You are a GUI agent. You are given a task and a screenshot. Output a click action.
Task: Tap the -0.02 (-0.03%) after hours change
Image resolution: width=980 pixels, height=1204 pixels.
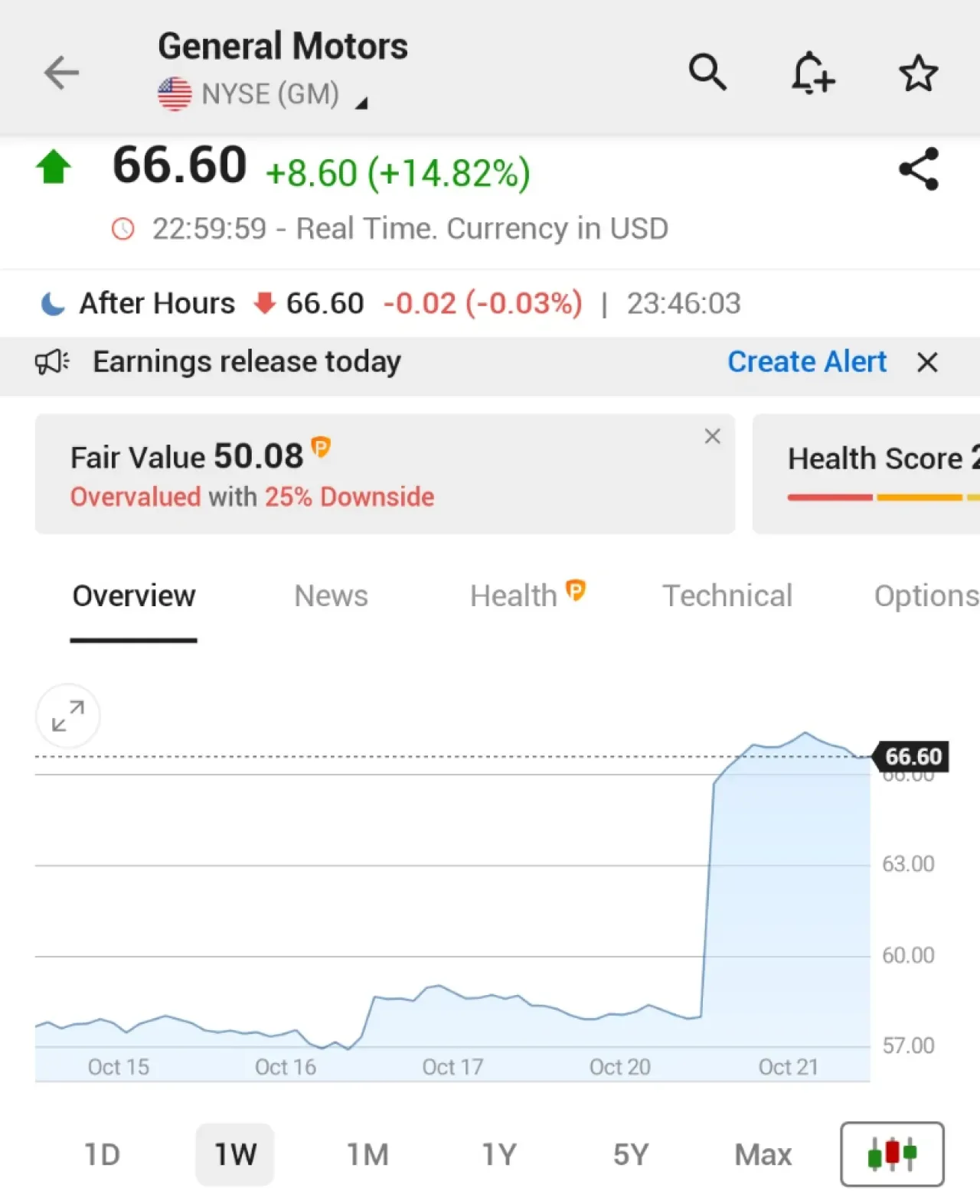pyautogui.click(x=482, y=303)
